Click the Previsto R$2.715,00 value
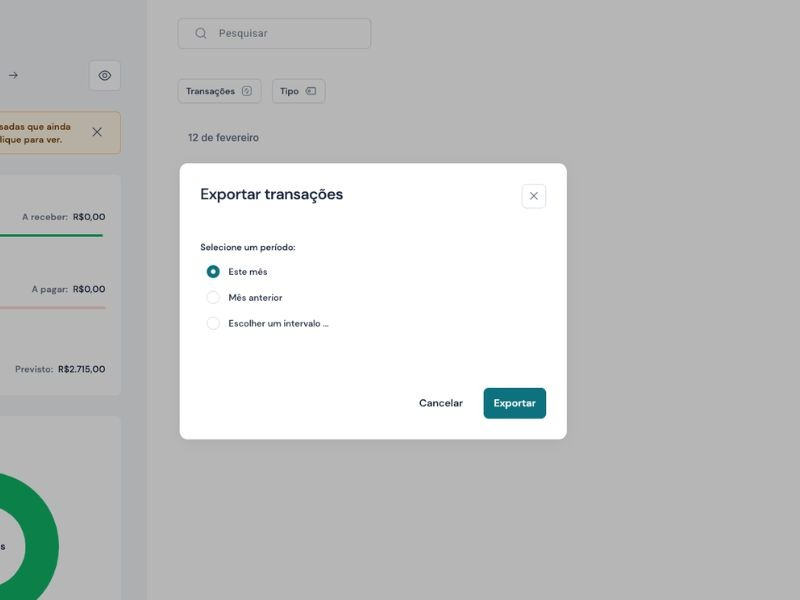 tap(81, 369)
